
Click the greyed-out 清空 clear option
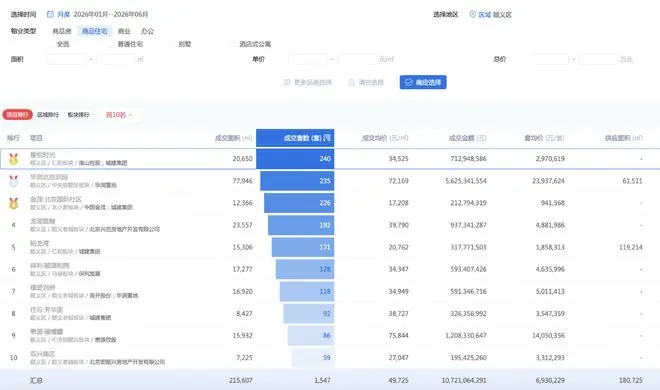(x=366, y=82)
